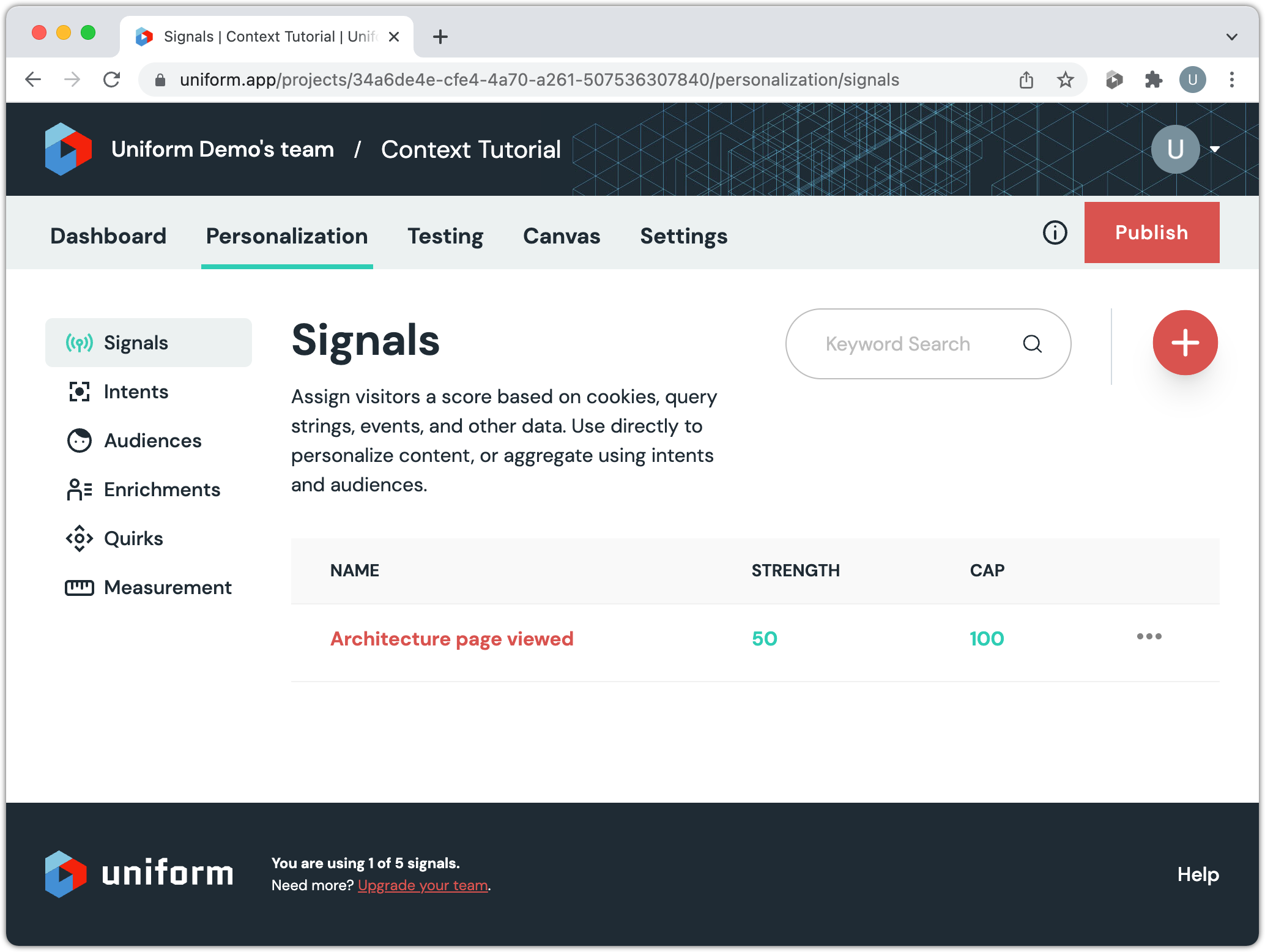This screenshot has width=1265, height=952.
Task: Click the Uniform extension icon in browser toolbar
Action: pyautogui.click(x=1114, y=80)
